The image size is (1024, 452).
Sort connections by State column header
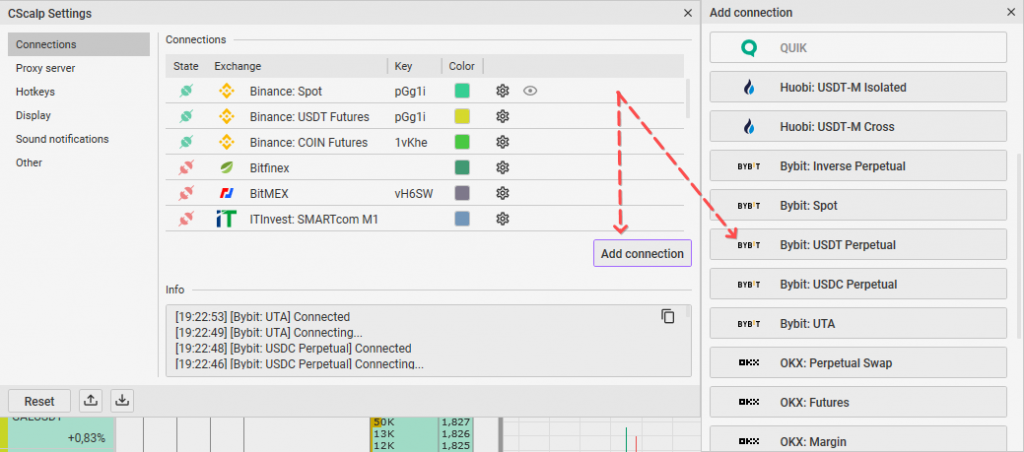(186, 66)
